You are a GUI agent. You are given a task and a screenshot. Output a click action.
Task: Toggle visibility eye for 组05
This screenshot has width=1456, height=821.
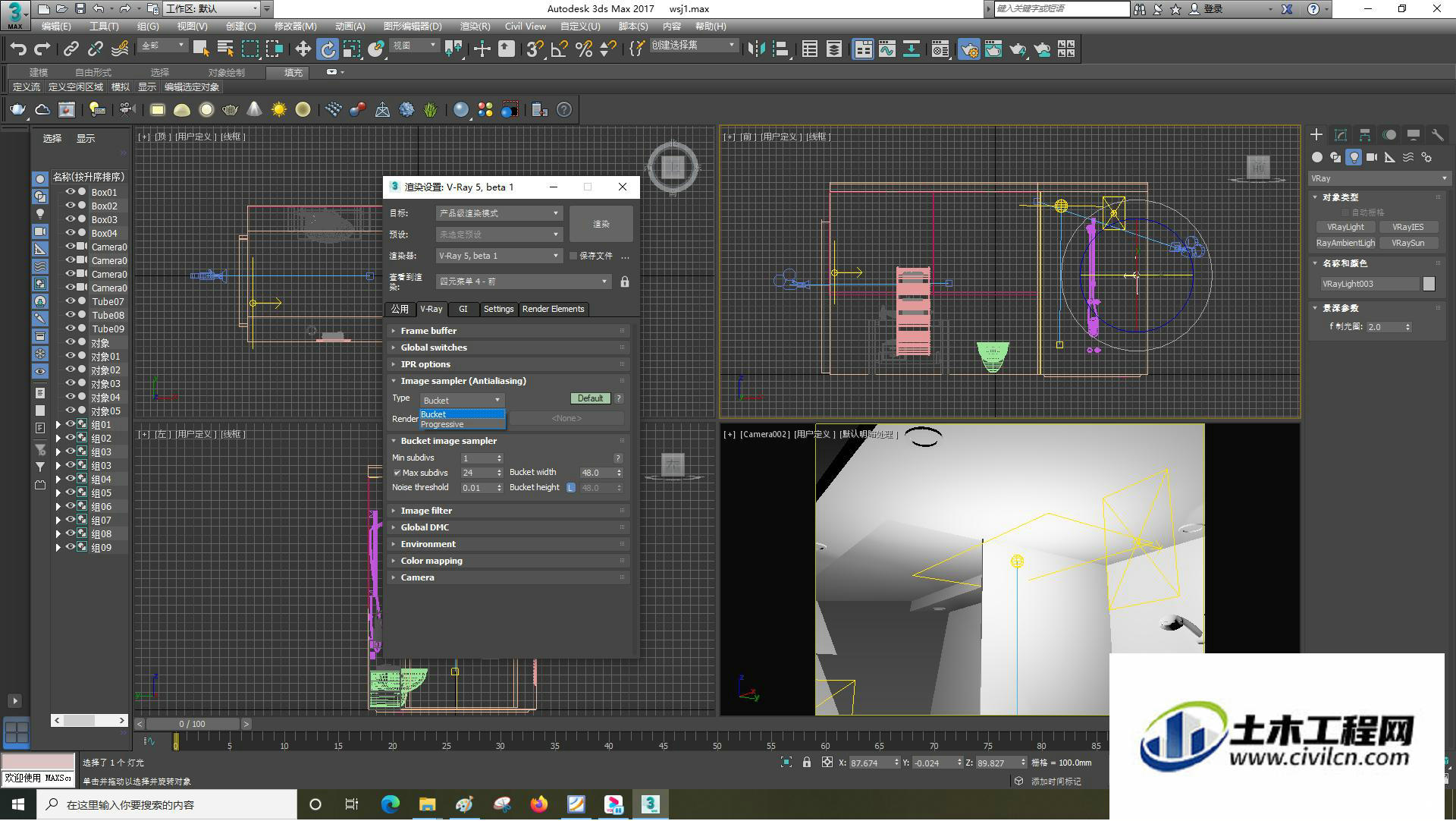70,492
